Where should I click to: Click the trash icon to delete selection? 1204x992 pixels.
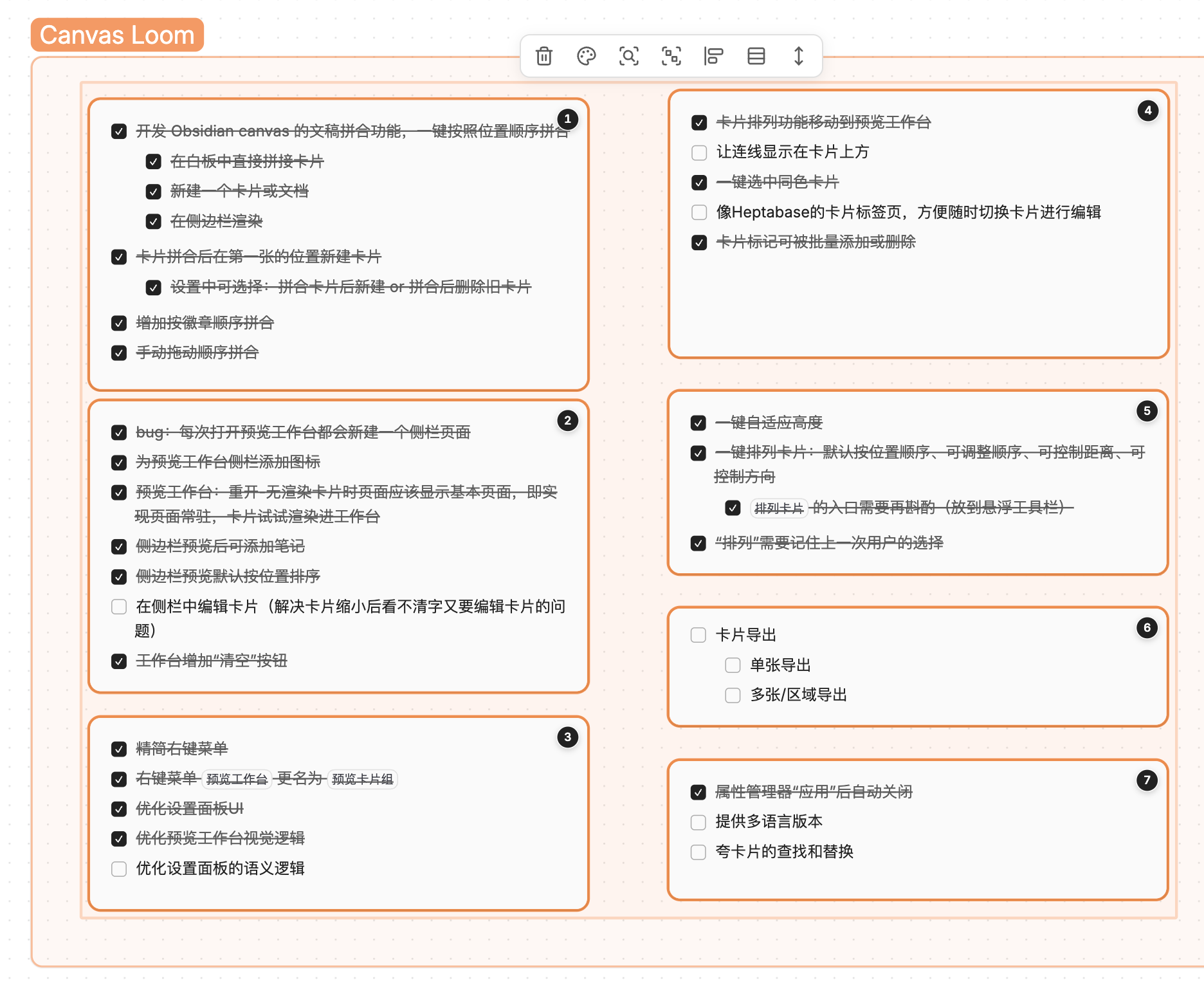click(x=544, y=56)
